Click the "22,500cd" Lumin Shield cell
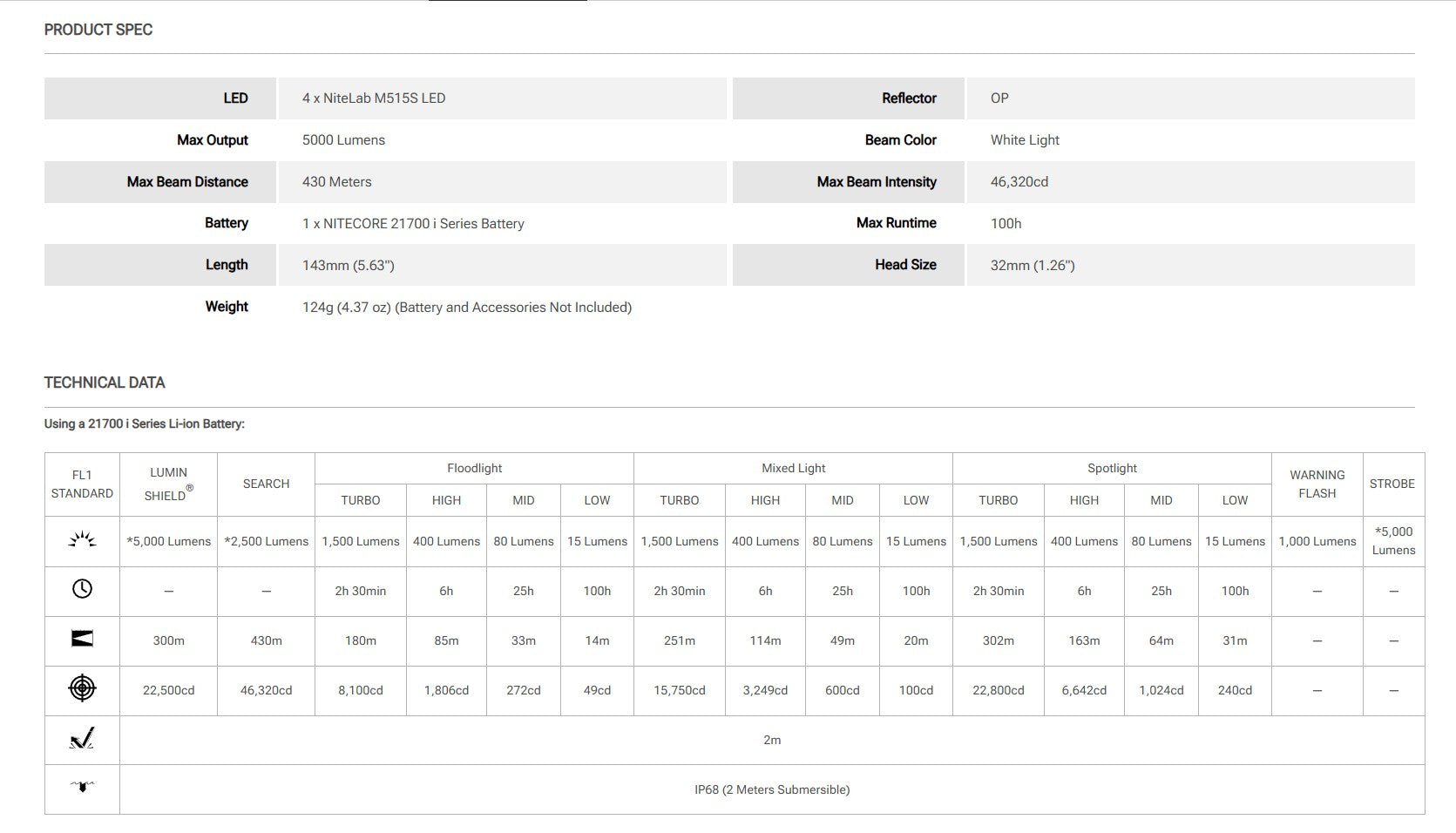This screenshot has width=1456, height=833. (168, 690)
